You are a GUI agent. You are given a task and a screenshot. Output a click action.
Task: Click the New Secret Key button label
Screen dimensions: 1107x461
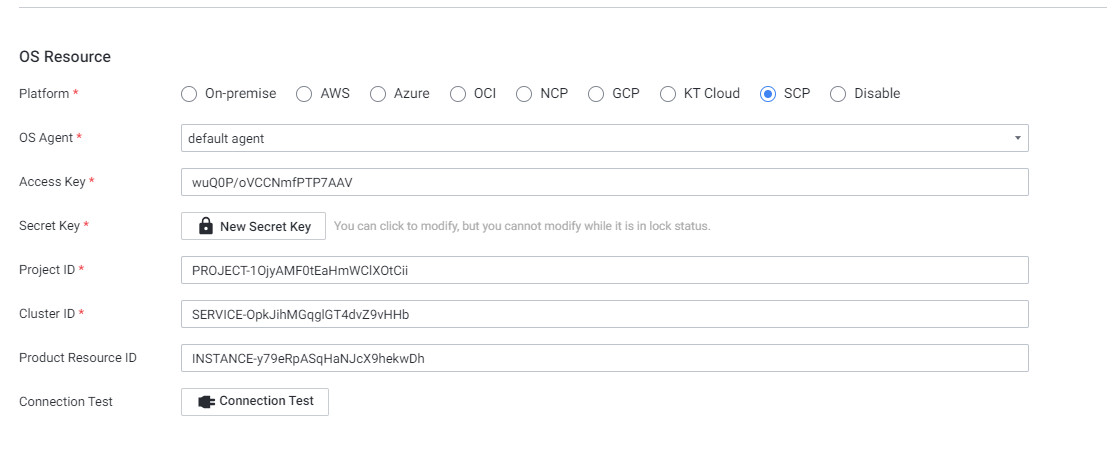(265, 226)
